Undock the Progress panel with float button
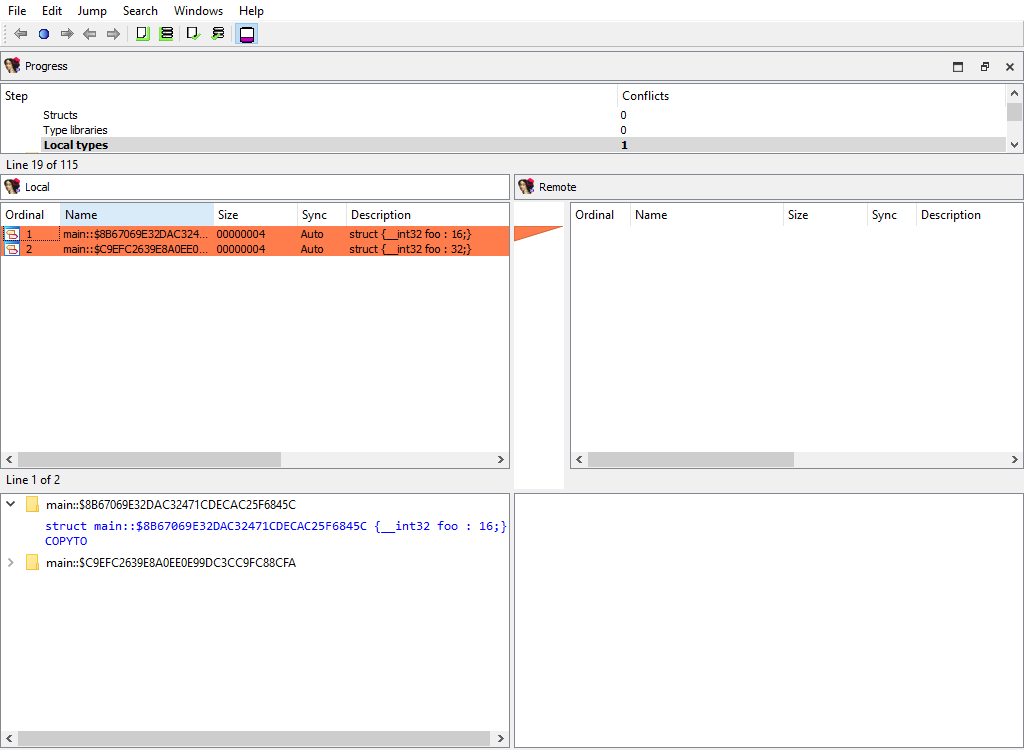Screen dimensions: 1024x750 984,67
